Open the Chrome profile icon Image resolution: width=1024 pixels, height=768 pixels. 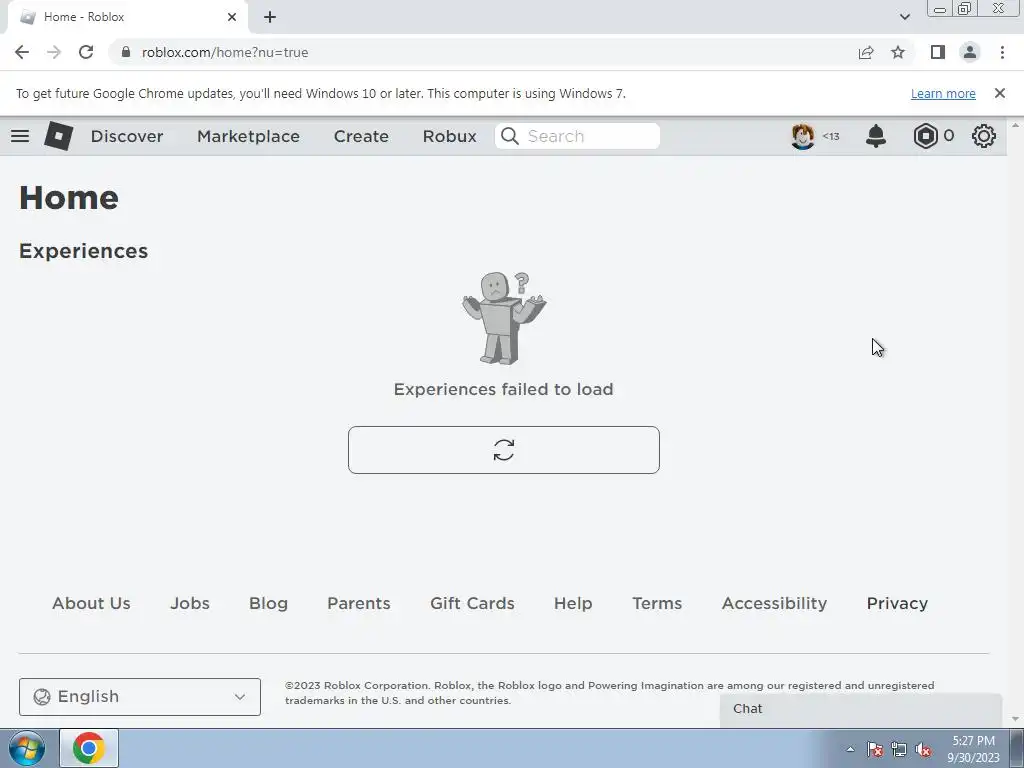(970, 52)
